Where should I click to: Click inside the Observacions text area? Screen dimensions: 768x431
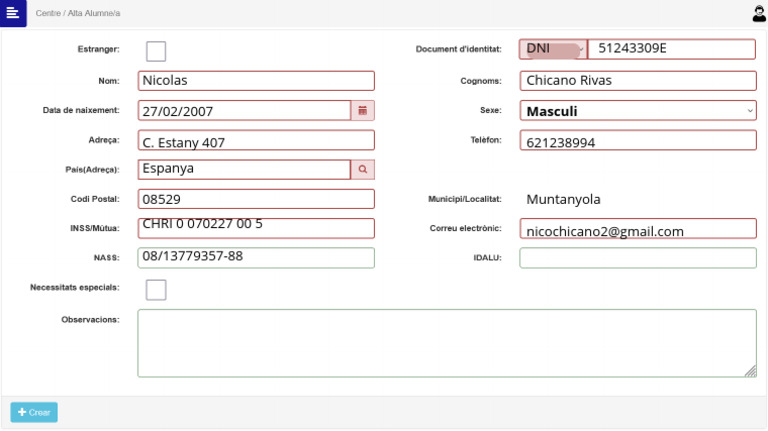tap(446, 343)
